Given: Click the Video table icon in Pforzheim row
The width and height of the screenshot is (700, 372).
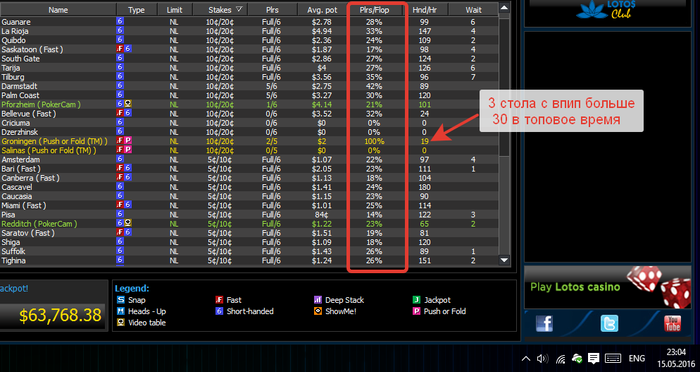Looking at the screenshot, I should (x=128, y=104).
